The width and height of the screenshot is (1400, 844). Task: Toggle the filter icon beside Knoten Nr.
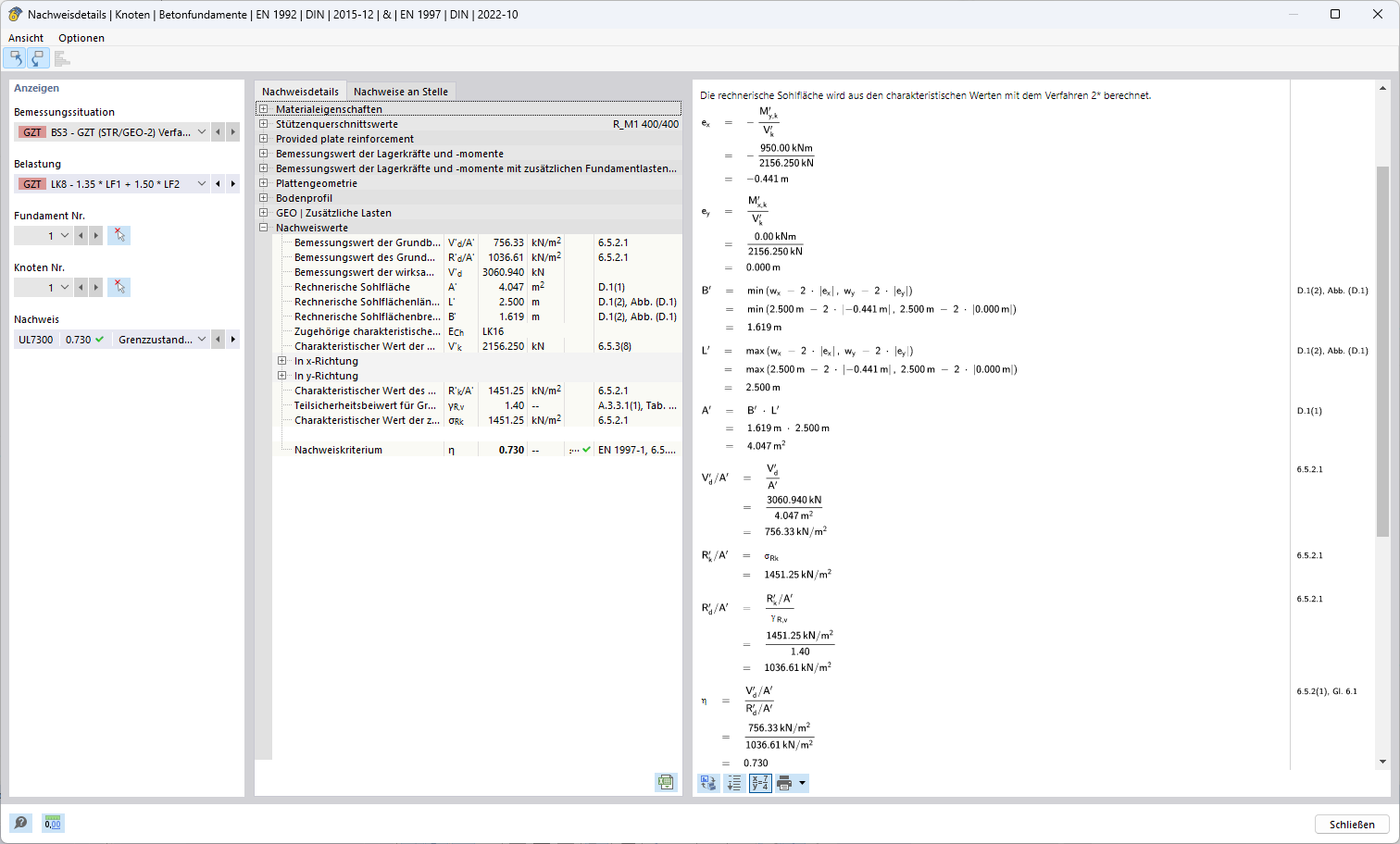tap(119, 287)
